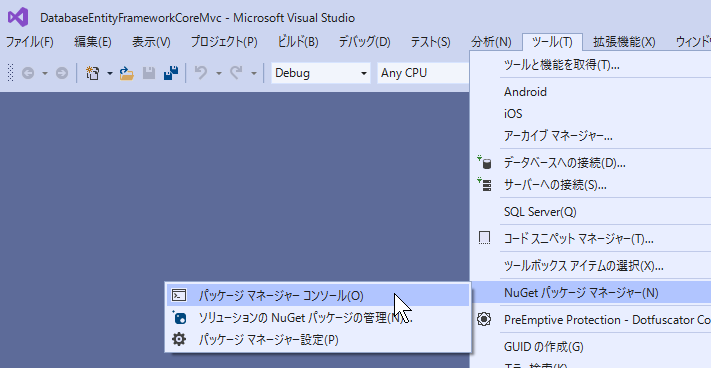The height and width of the screenshot is (368, 711).
Task: Open the Any CPU platform dropdown
Action: [x=423, y=73]
